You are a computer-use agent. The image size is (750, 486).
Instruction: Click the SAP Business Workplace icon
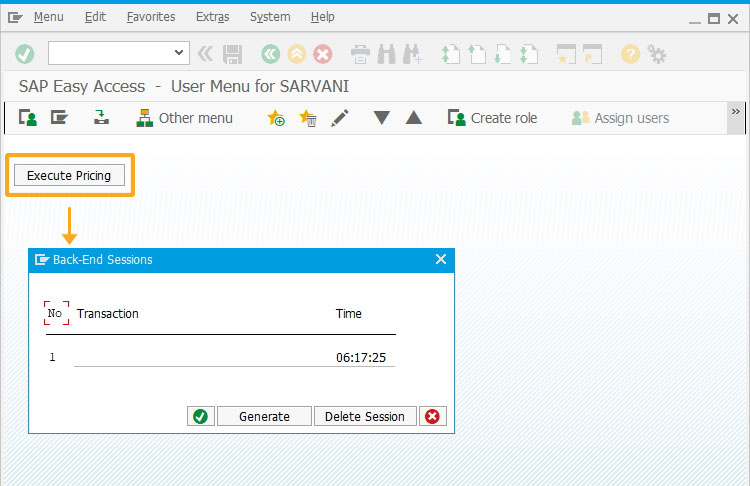click(101, 117)
